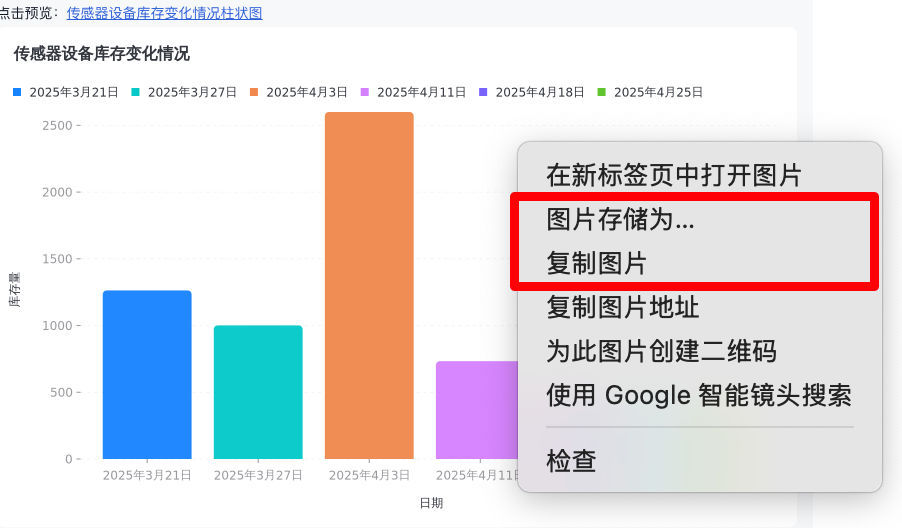Image resolution: width=902 pixels, height=528 pixels.
Task: Click the legend label 2025年4月25日
Action: 659,92
